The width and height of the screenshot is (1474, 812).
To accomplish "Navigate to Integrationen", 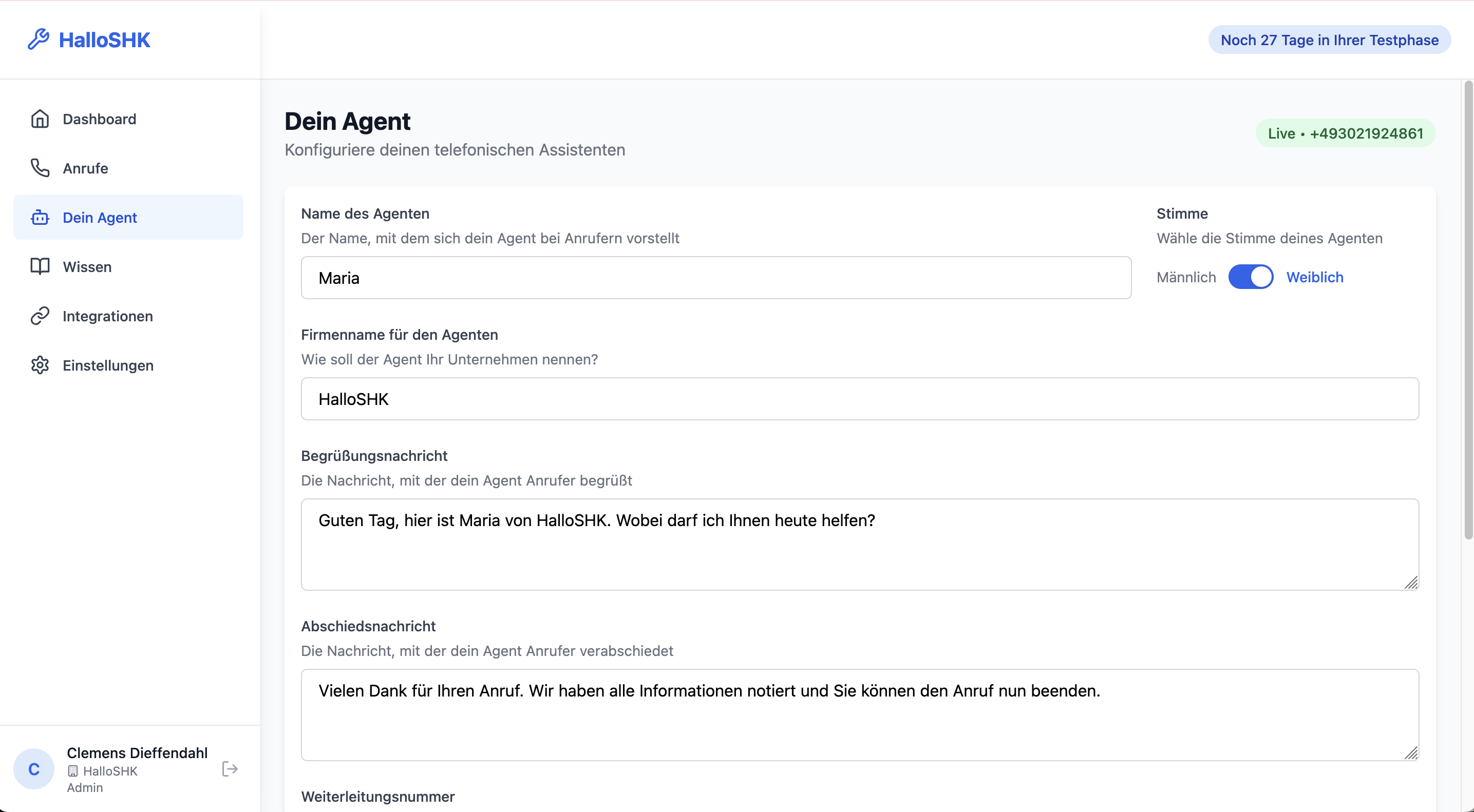I will point(128,316).
